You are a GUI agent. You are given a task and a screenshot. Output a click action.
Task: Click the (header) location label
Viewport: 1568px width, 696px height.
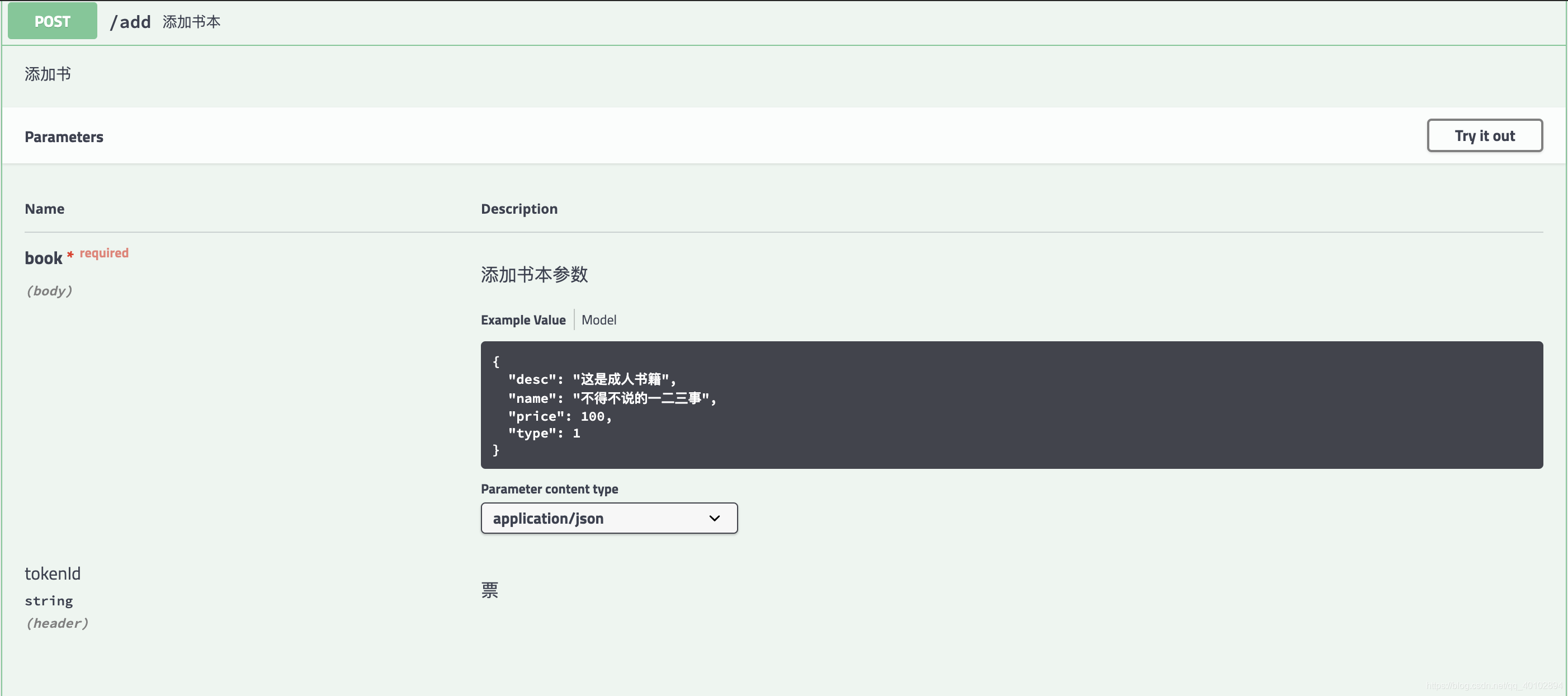pos(56,623)
